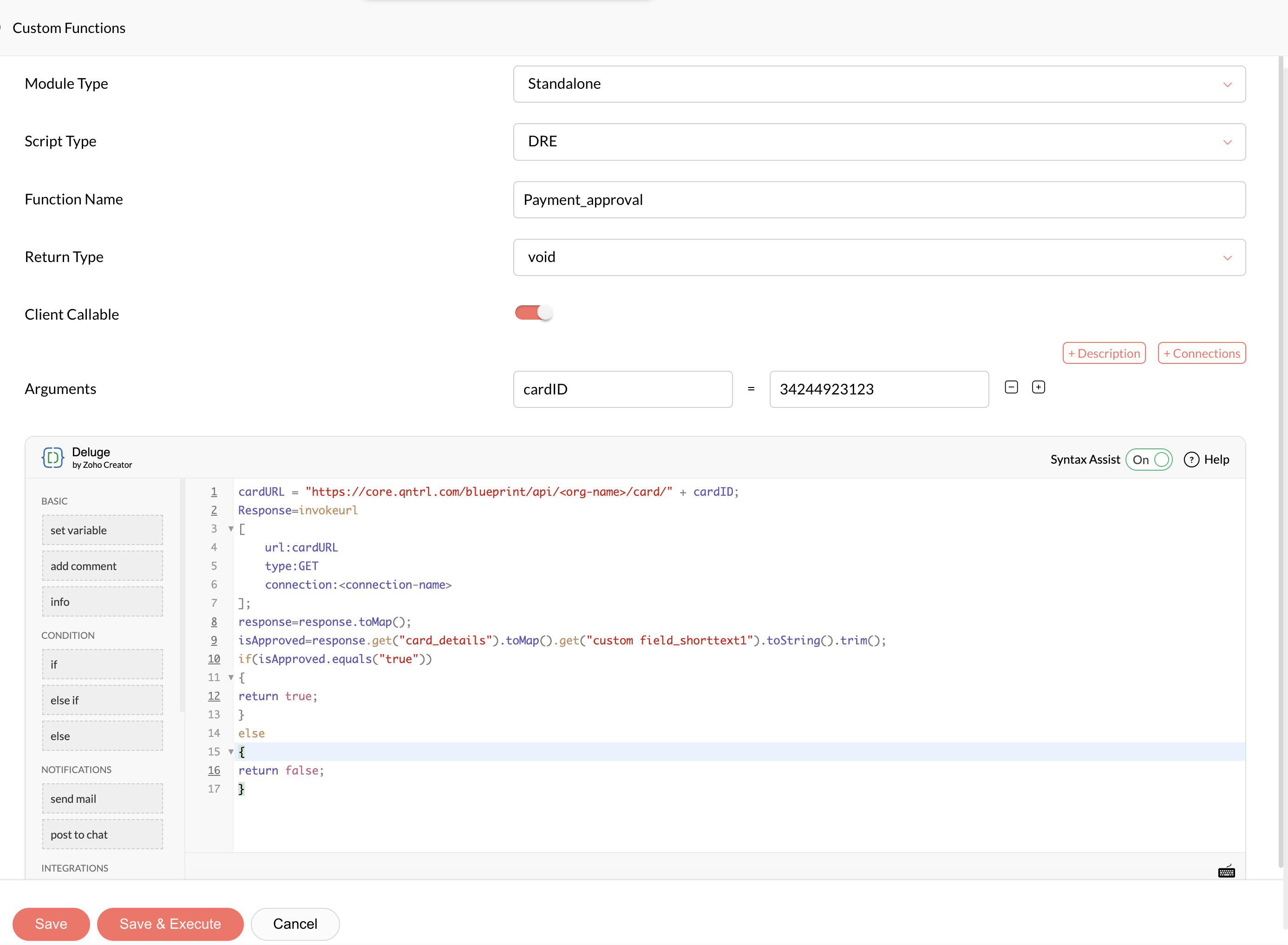
Task: Select the 'set variable' snippet
Action: (102, 530)
